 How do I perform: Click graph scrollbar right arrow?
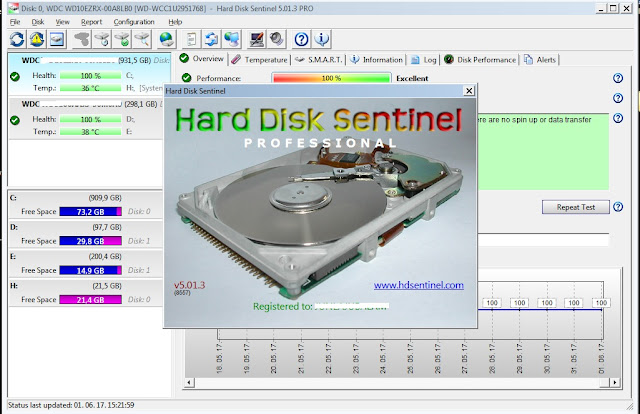point(615,383)
